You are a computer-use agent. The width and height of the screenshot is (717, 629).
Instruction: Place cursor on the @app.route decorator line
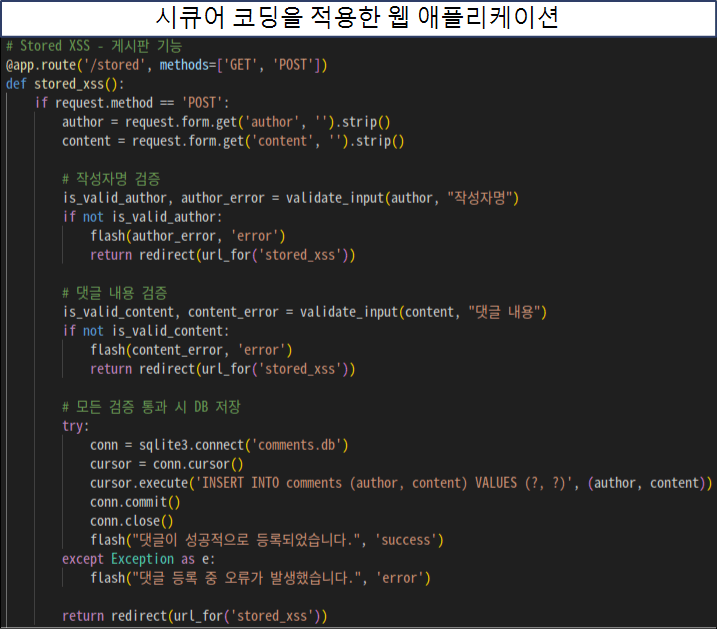pyautogui.click(x=166, y=65)
